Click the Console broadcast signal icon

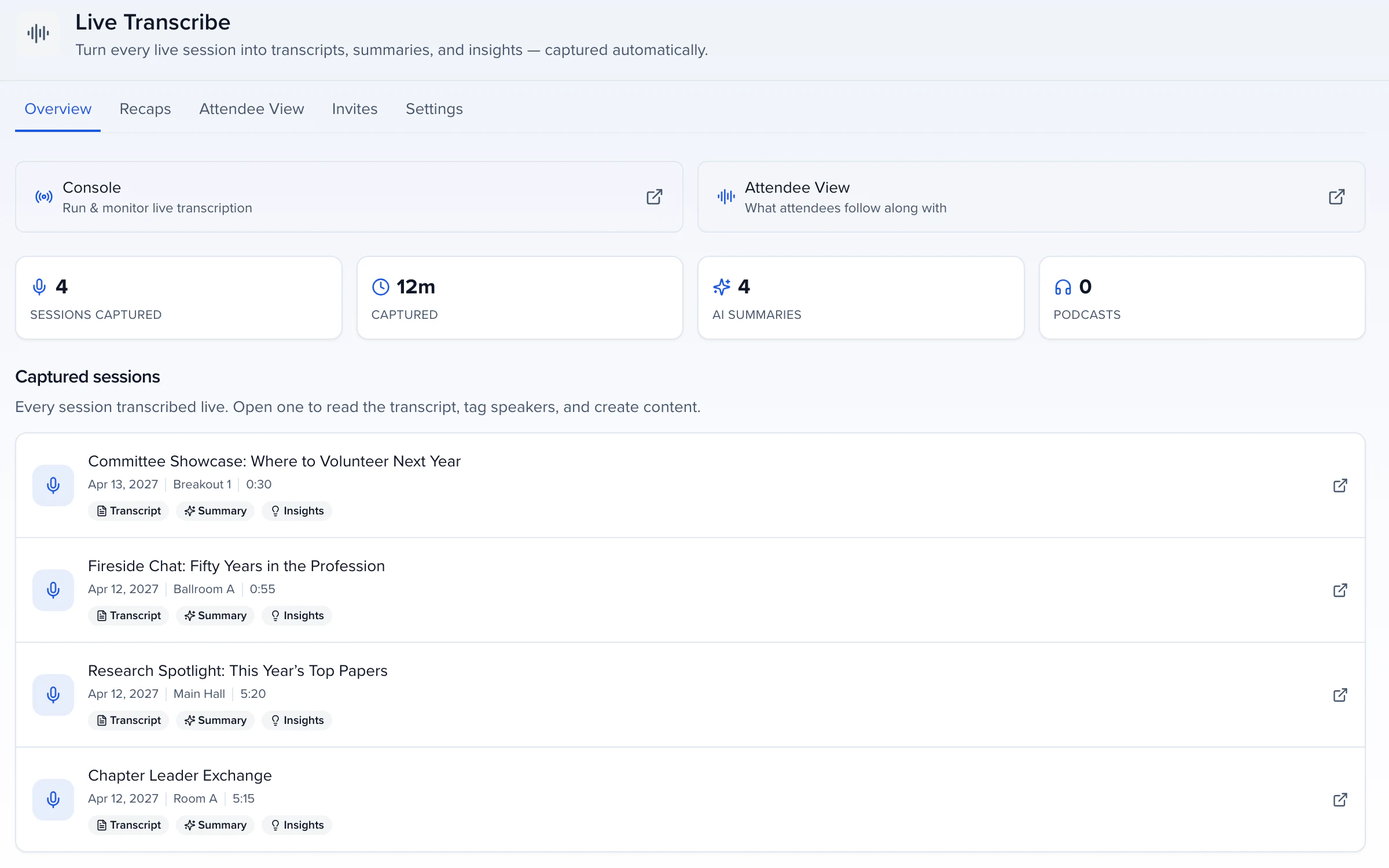pyautogui.click(x=44, y=197)
